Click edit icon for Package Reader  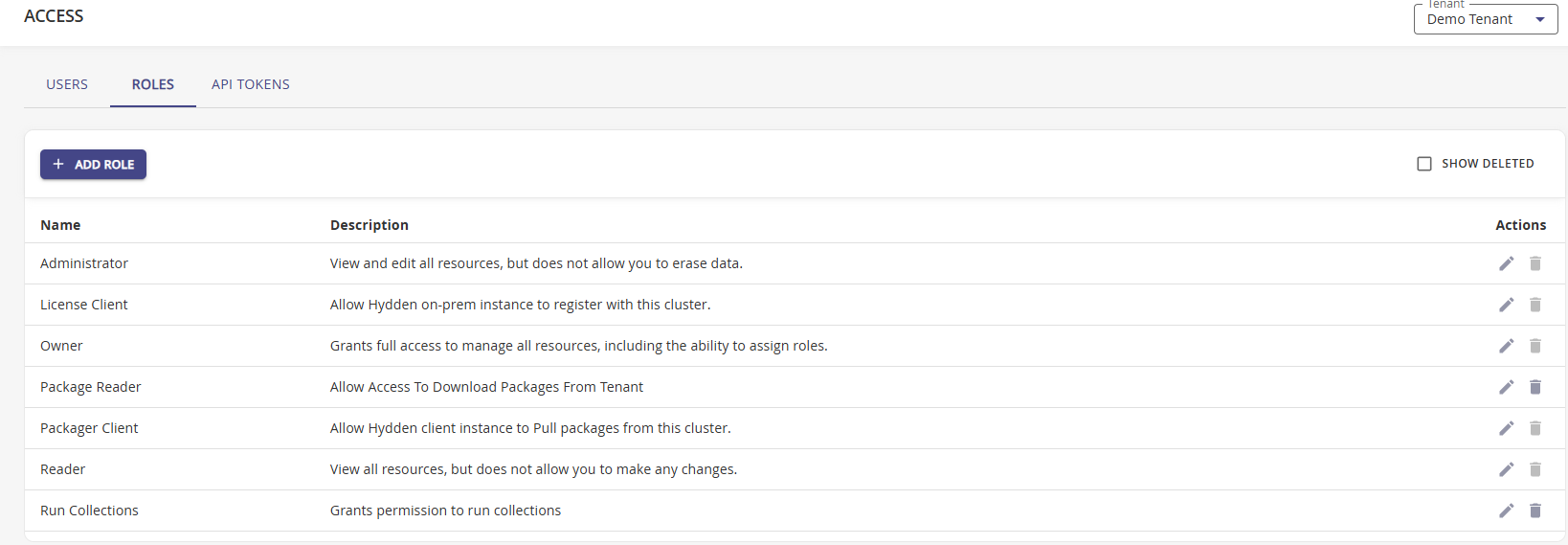[x=1506, y=387]
